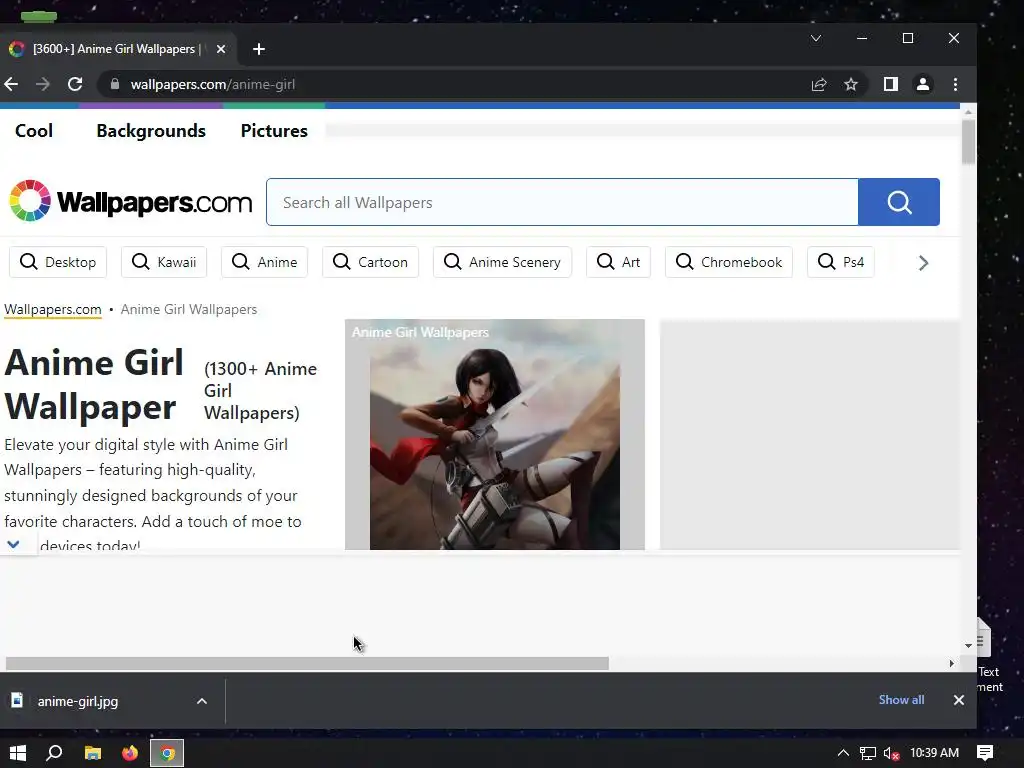Go back to the previous page
1024x768 pixels.
pos(11,84)
